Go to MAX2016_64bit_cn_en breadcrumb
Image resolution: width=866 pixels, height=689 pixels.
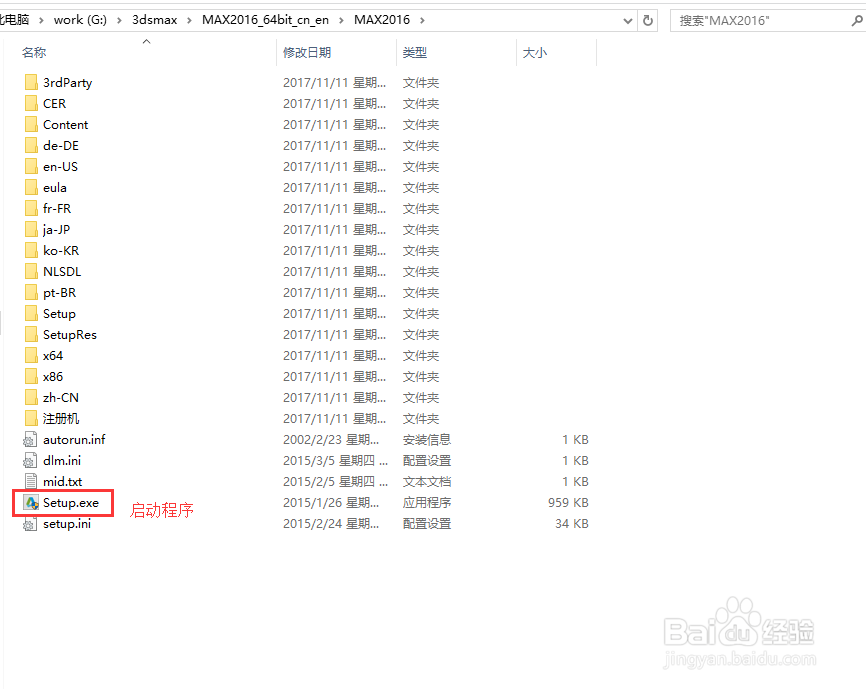point(265,20)
